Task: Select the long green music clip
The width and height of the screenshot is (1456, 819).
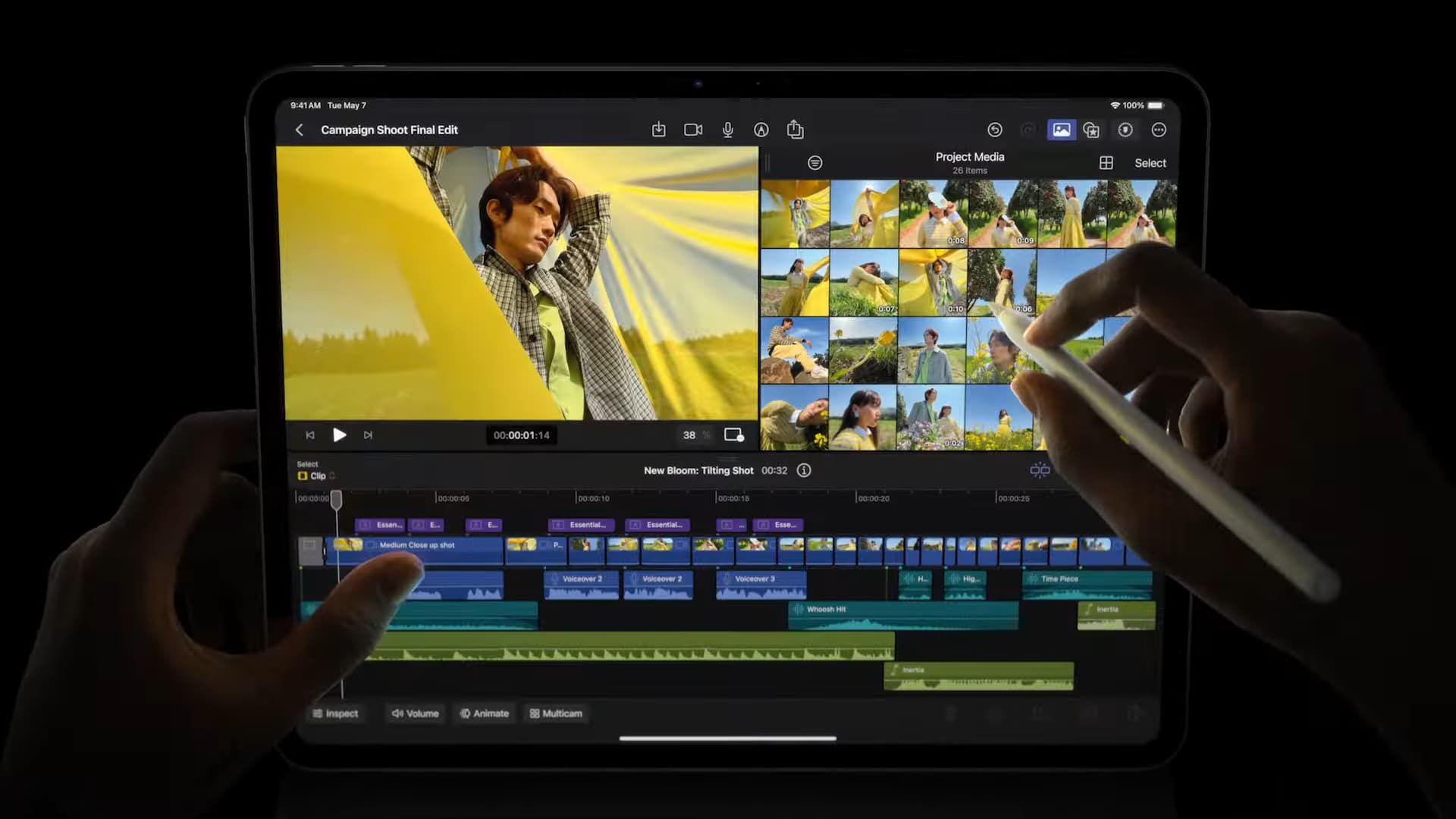Action: tap(629, 645)
